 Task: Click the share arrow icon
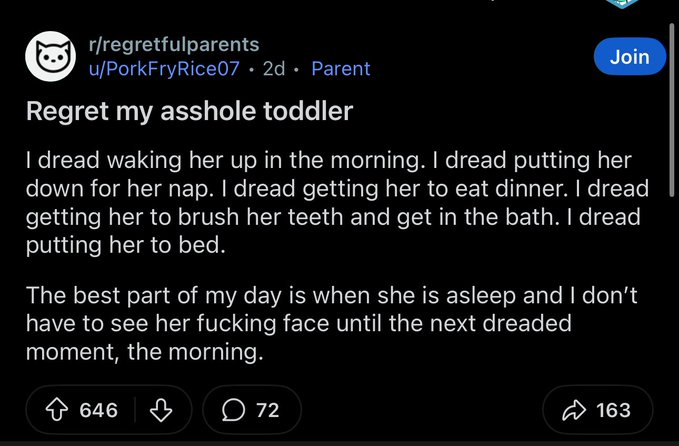(574, 410)
